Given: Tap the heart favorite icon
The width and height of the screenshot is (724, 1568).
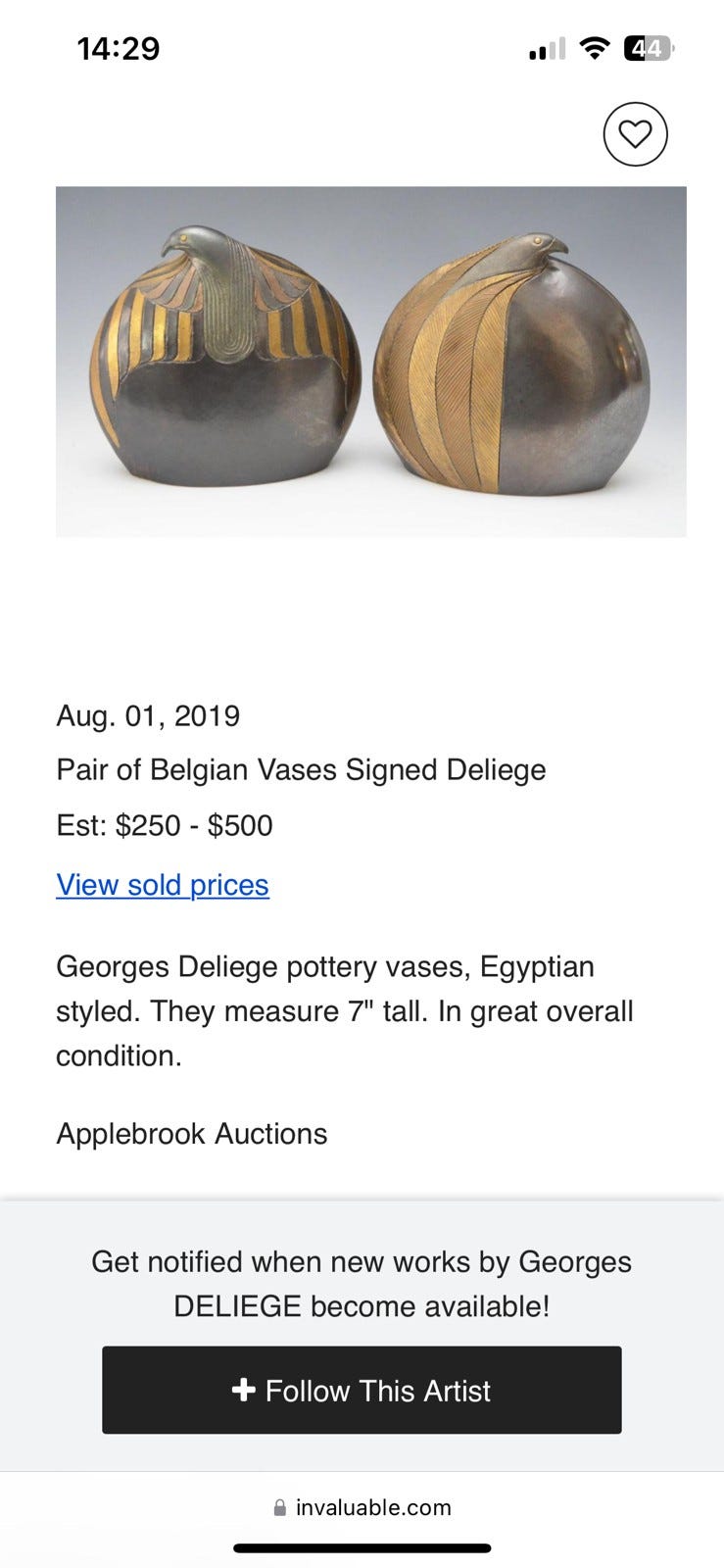Looking at the screenshot, I should point(635,134).
